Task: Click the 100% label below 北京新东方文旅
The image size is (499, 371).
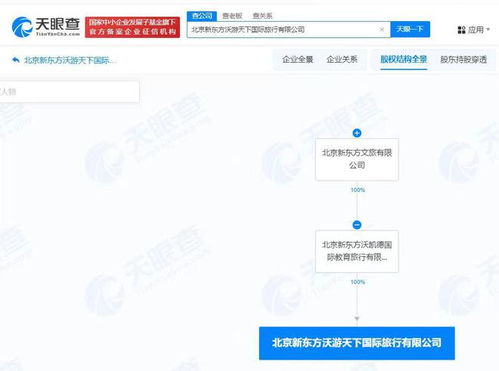Action: pyautogui.click(x=358, y=190)
